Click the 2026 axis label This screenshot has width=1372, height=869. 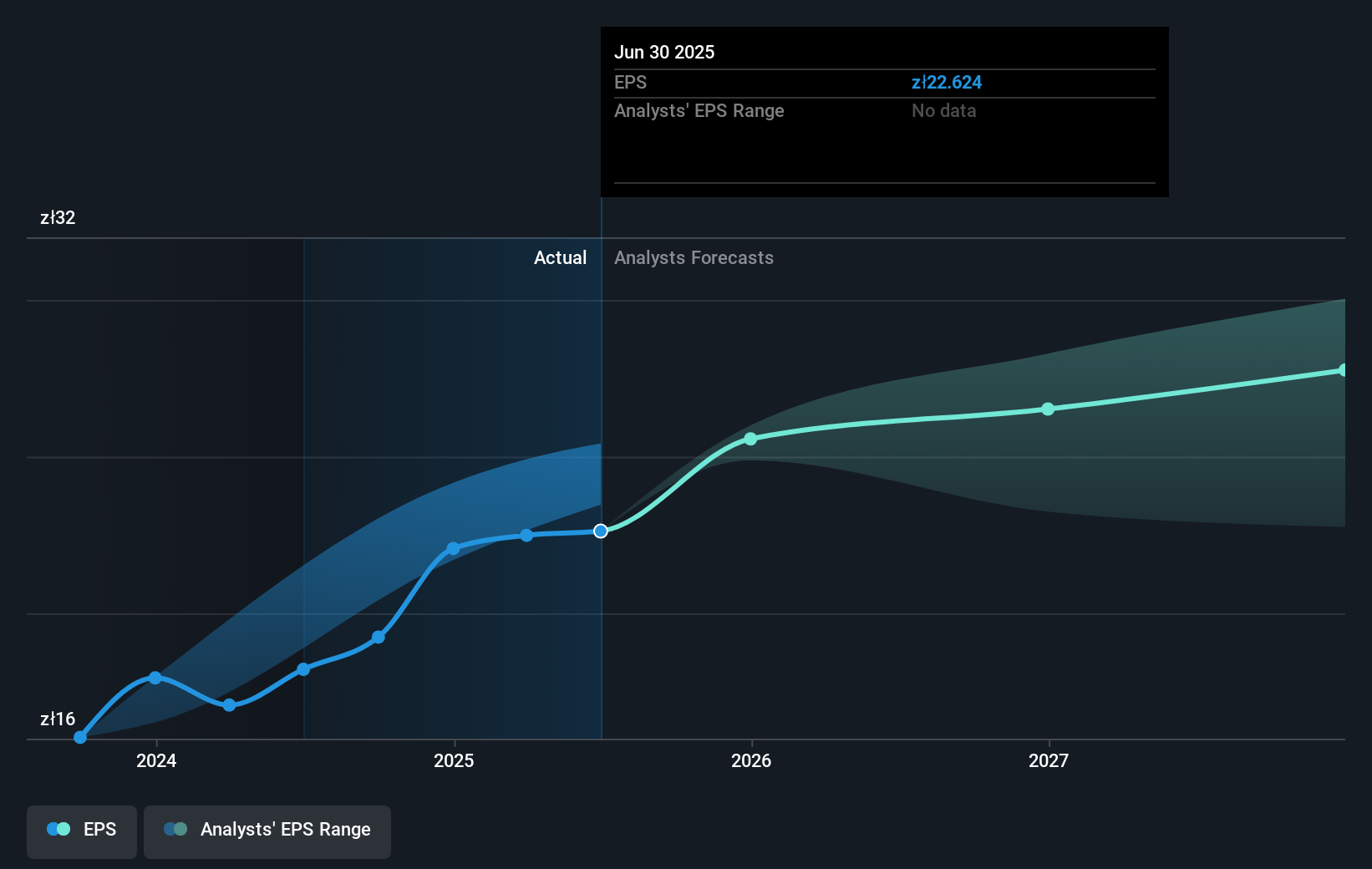point(751,761)
